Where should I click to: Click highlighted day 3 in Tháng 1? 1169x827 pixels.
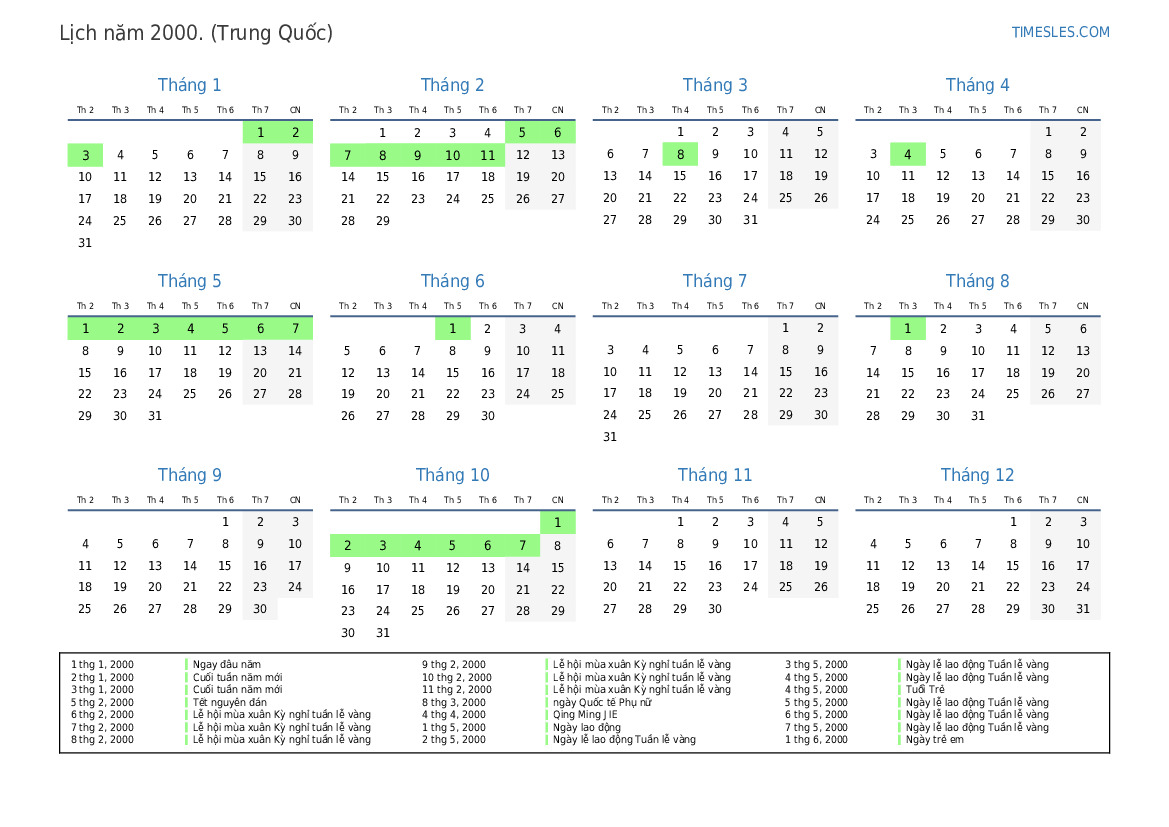[x=85, y=155]
